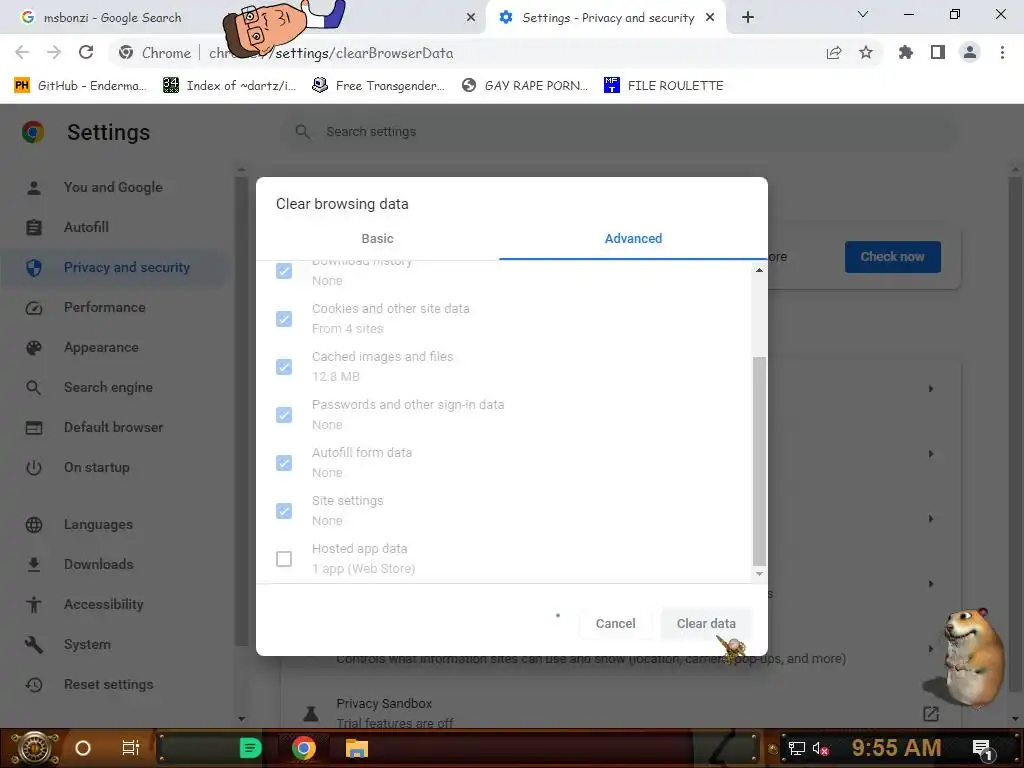Click the Accessibility figure icon
Viewport: 1024px width, 768px height.
point(34,605)
